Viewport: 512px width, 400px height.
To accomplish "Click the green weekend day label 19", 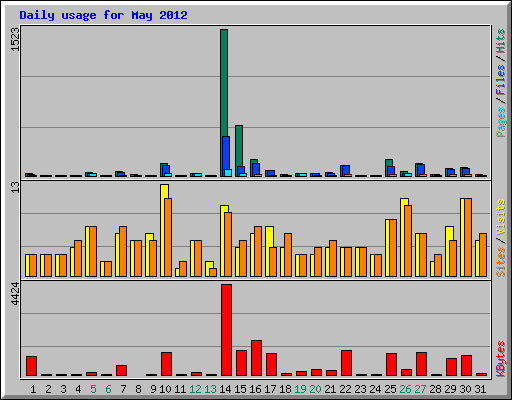I will pyautogui.click(x=300, y=389).
